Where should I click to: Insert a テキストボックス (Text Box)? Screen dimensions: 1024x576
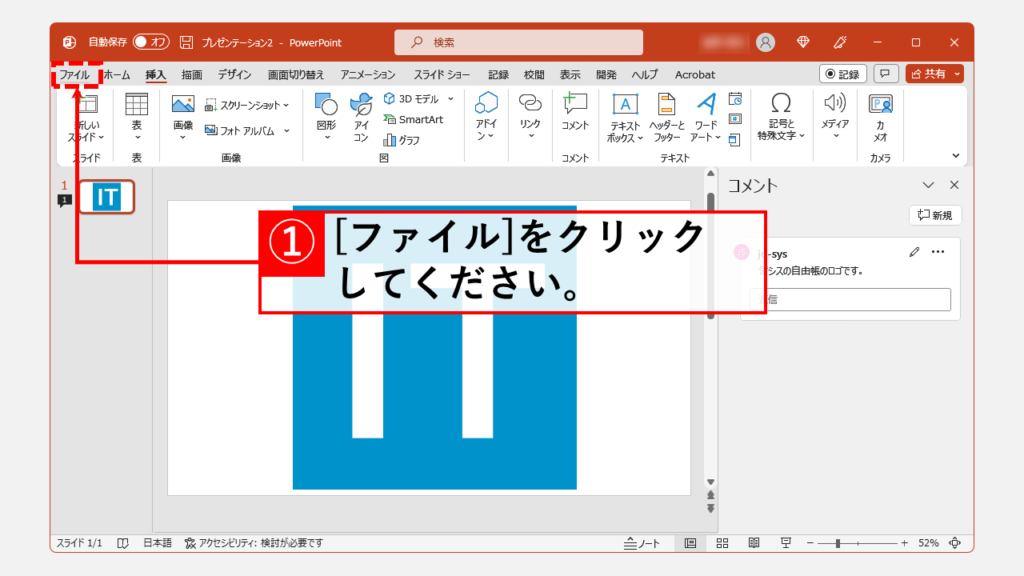625,116
